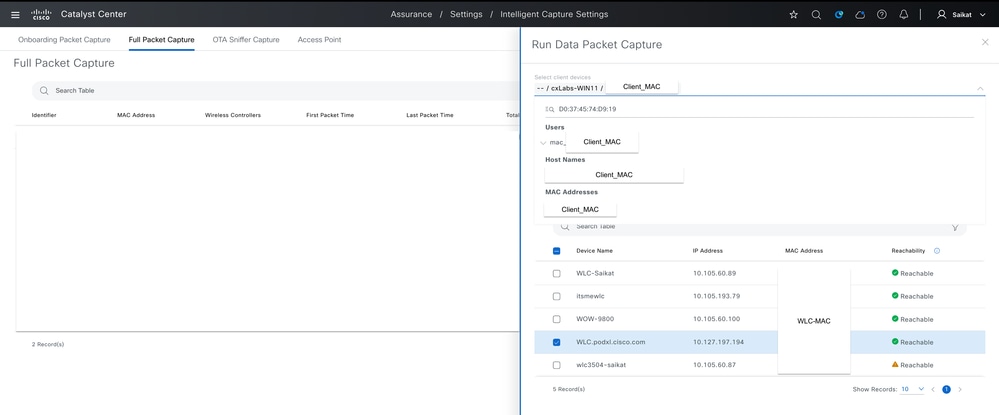
Task: Click the Catalyst Center title
Action: [x=94, y=14]
